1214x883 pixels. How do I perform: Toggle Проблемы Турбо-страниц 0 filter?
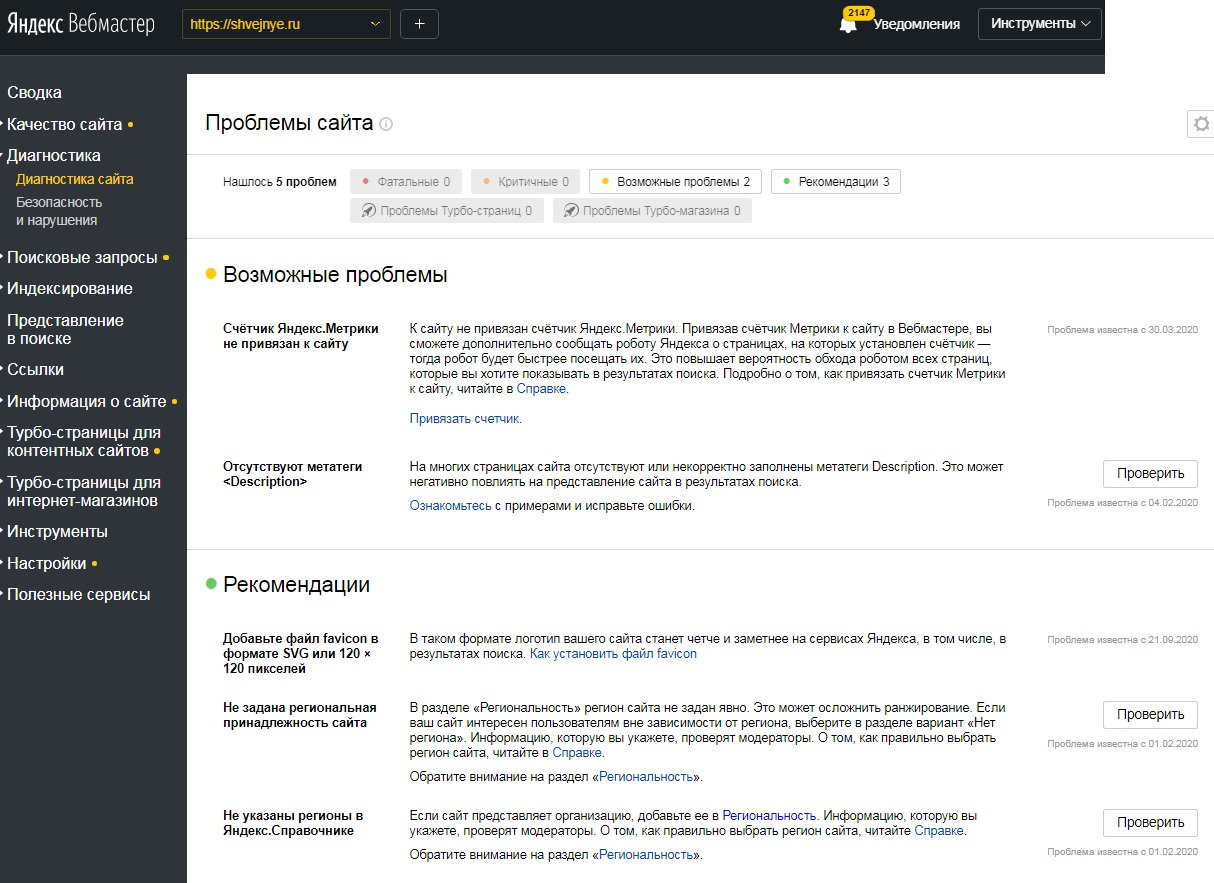tap(447, 211)
